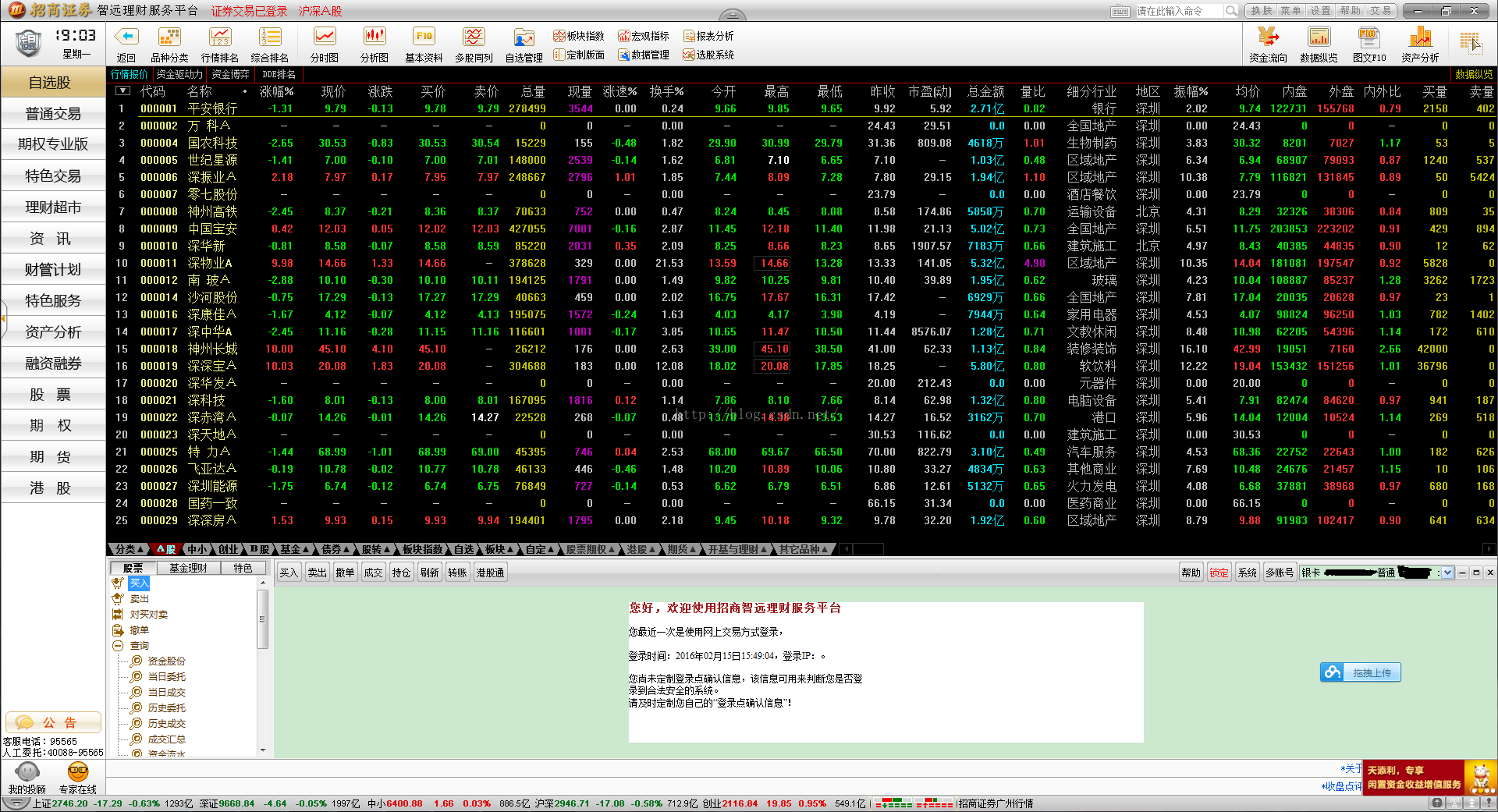Click the 刷新 refresh button
Image resolution: width=1498 pixels, height=812 pixels.
point(429,573)
